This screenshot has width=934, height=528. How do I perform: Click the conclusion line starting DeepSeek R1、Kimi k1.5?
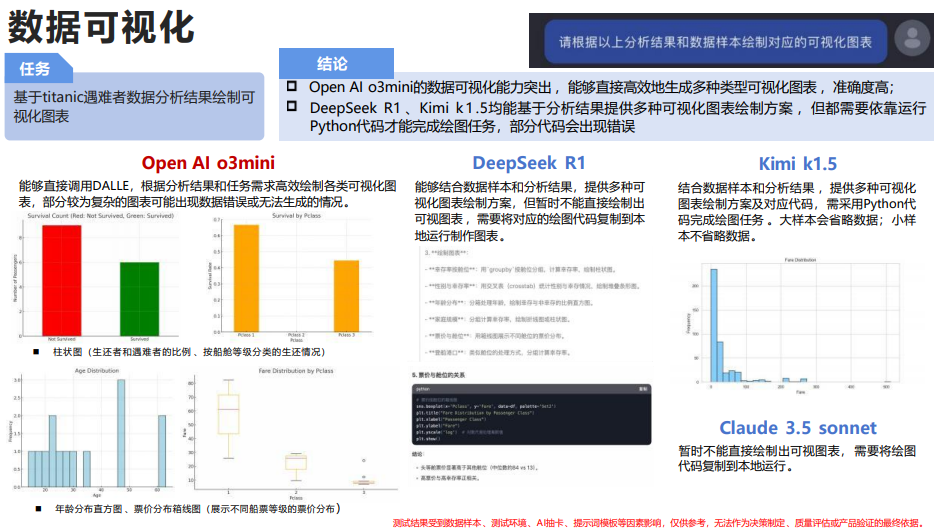point(618,117)
